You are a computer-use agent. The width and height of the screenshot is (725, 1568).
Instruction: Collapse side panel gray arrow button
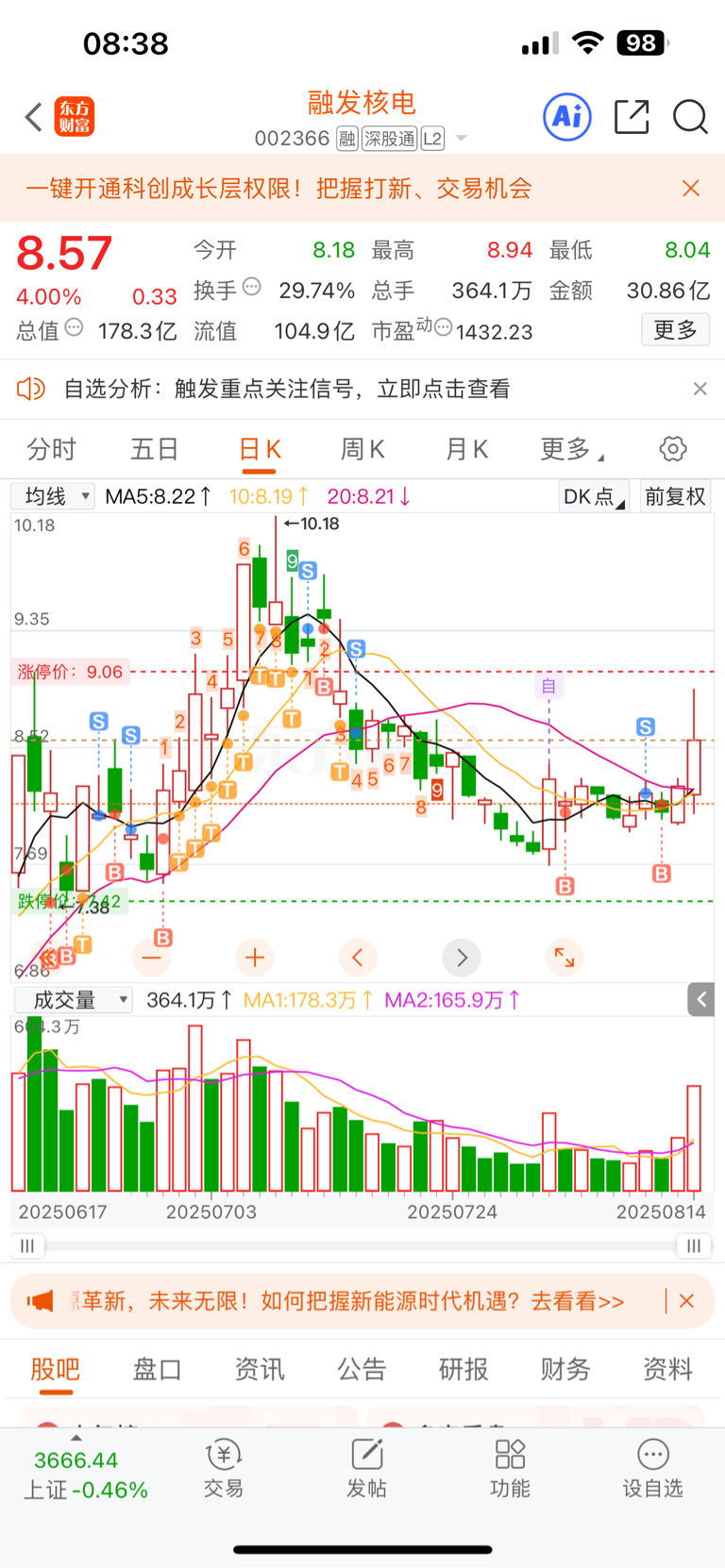701,1000
